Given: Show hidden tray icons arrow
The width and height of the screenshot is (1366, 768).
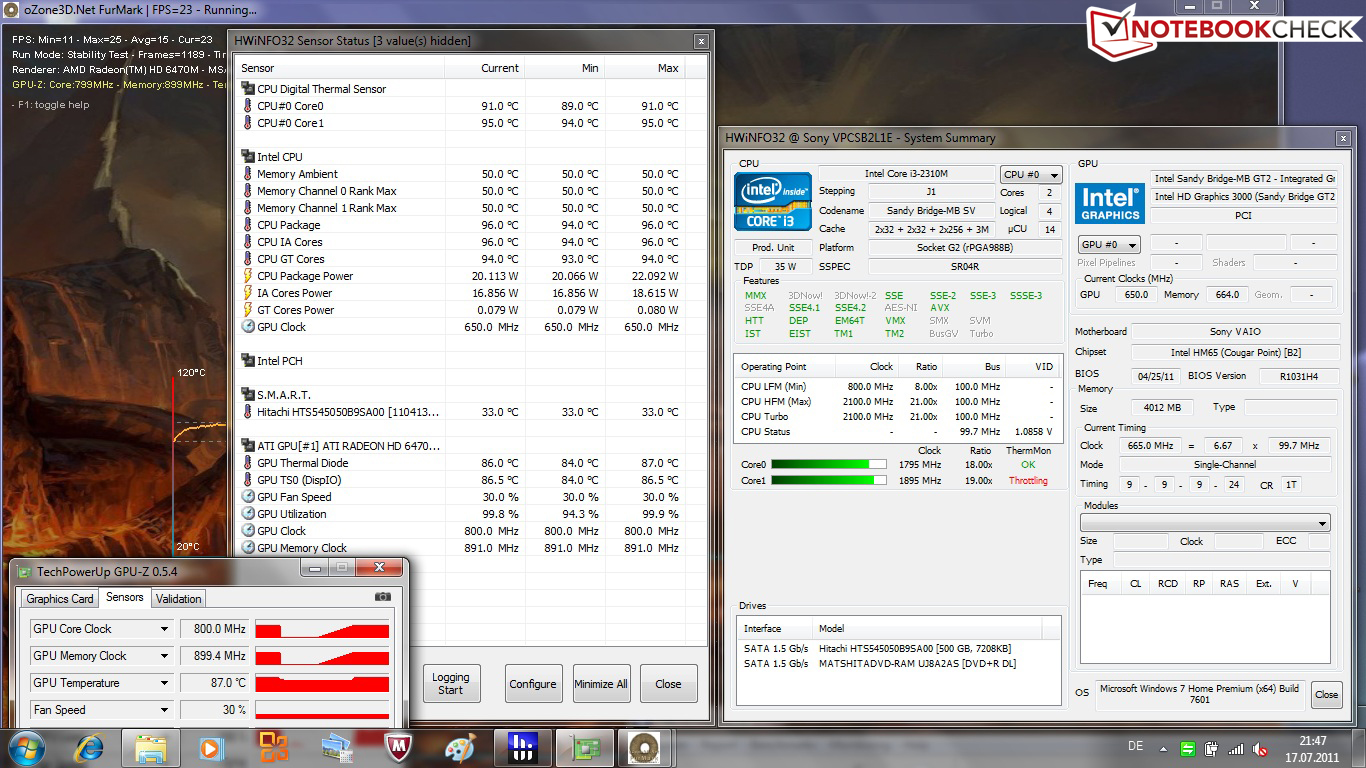Looking at the screenshot, I should (1162, 749).
